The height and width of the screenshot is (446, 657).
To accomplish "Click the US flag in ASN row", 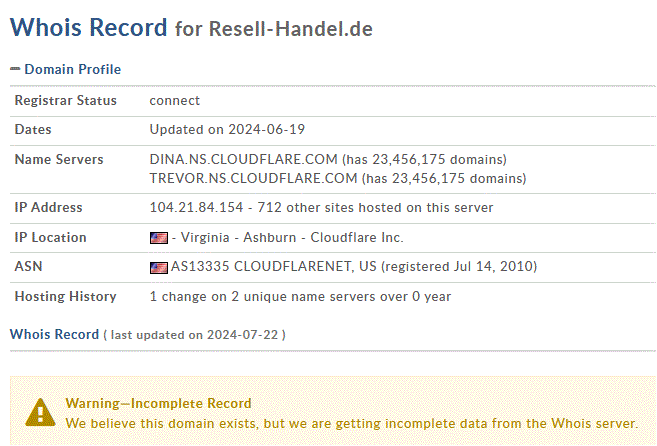I will point(159,267).
